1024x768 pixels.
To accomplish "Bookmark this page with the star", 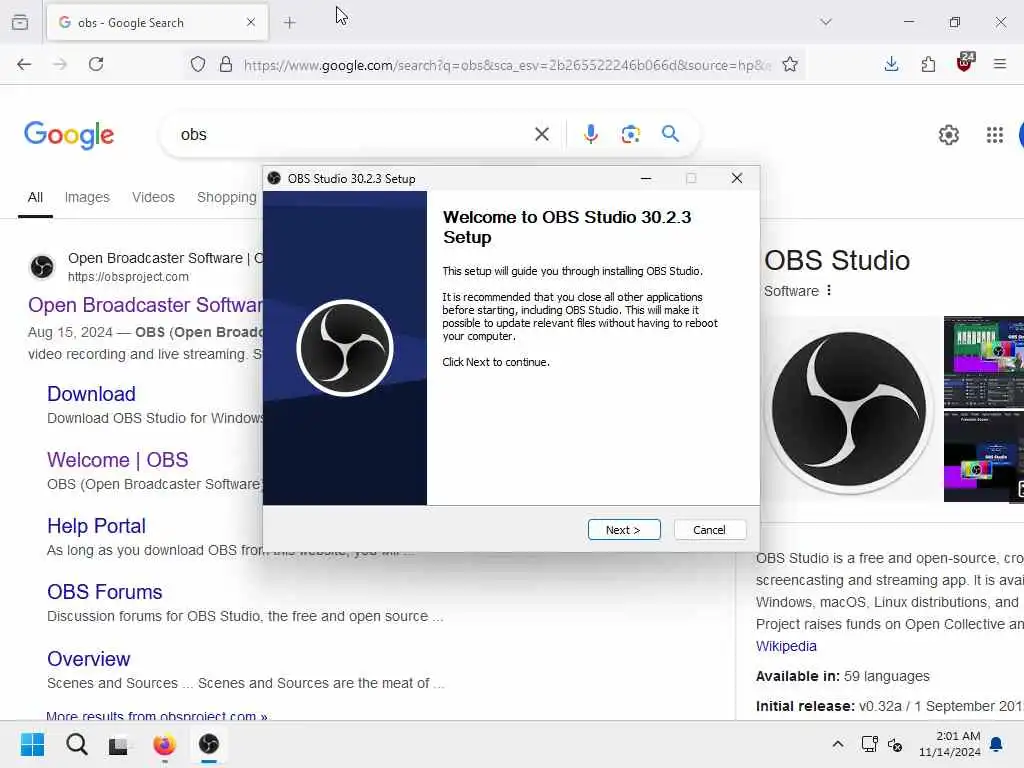I will tap(790, 64).
